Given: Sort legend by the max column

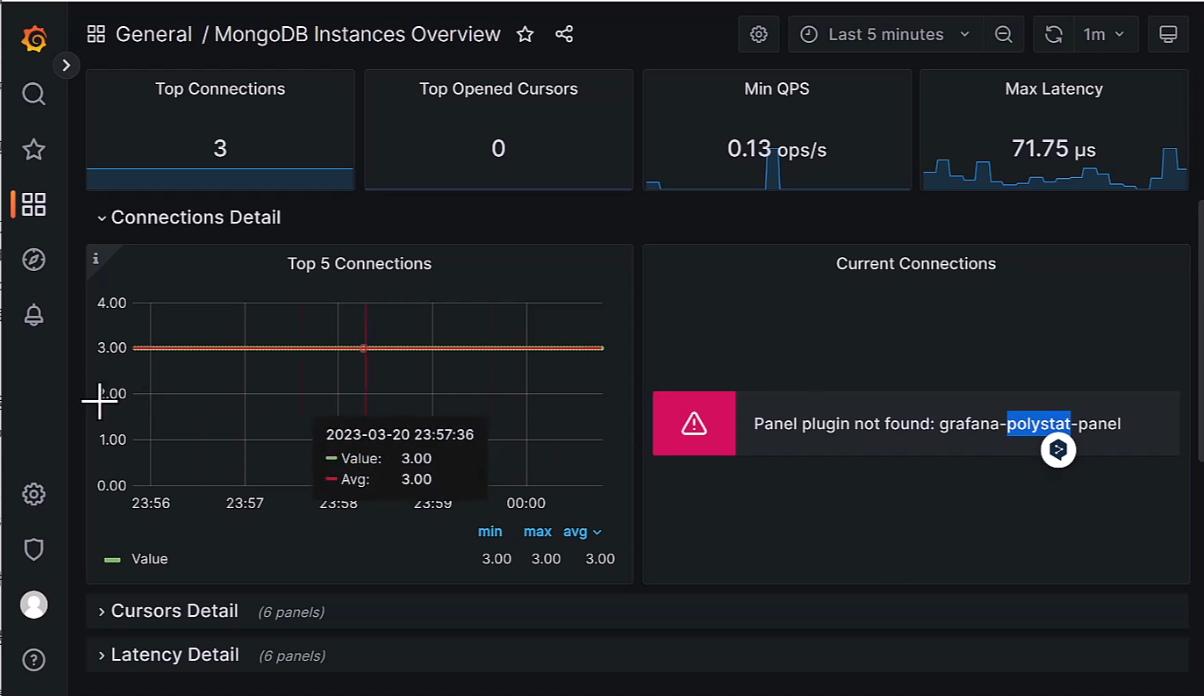Looking at the screenshot, I should click(x=538, y=532).
